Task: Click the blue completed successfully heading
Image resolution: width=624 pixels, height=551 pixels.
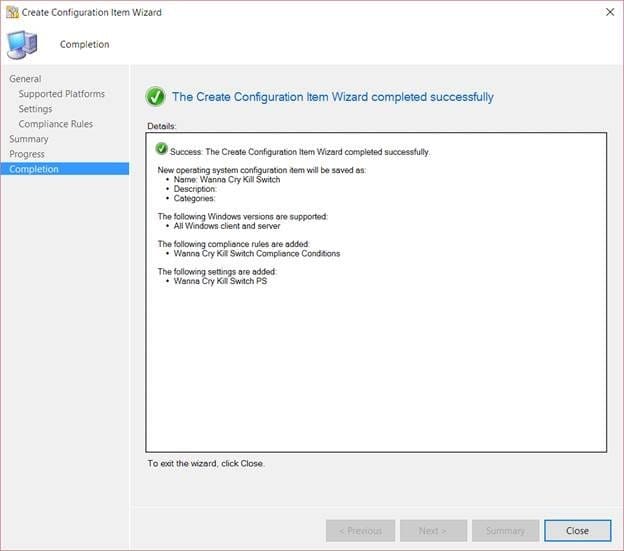Action: 333,97
